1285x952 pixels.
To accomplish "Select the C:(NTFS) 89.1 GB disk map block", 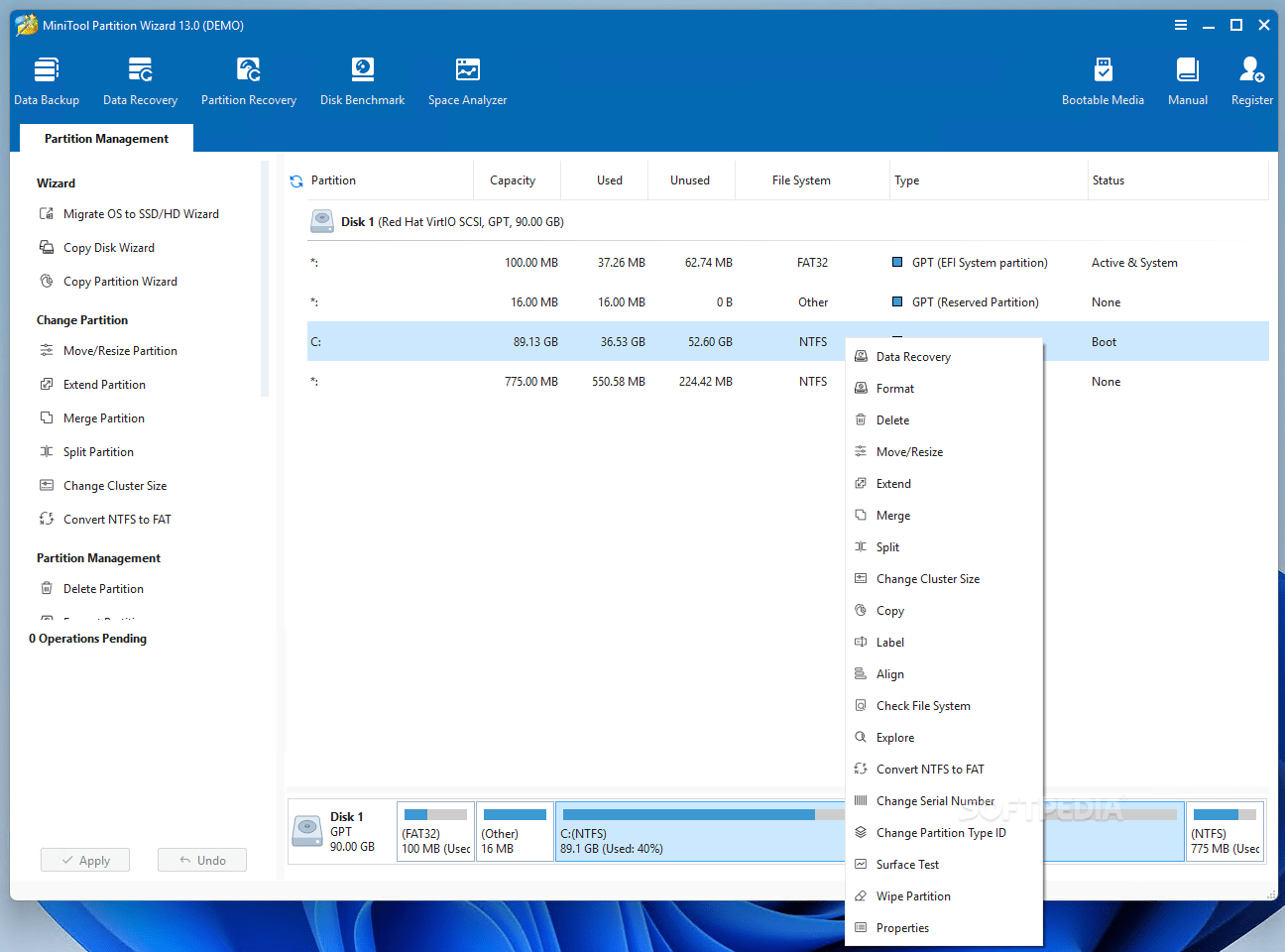I will (700, 831).
